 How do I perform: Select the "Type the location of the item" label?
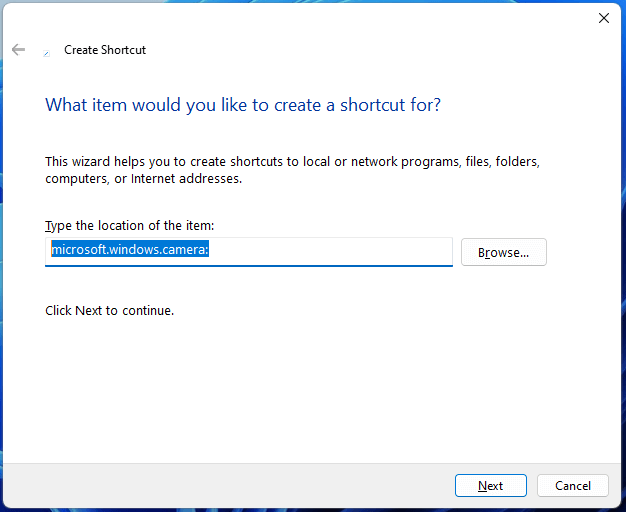(x=130, y=226)
